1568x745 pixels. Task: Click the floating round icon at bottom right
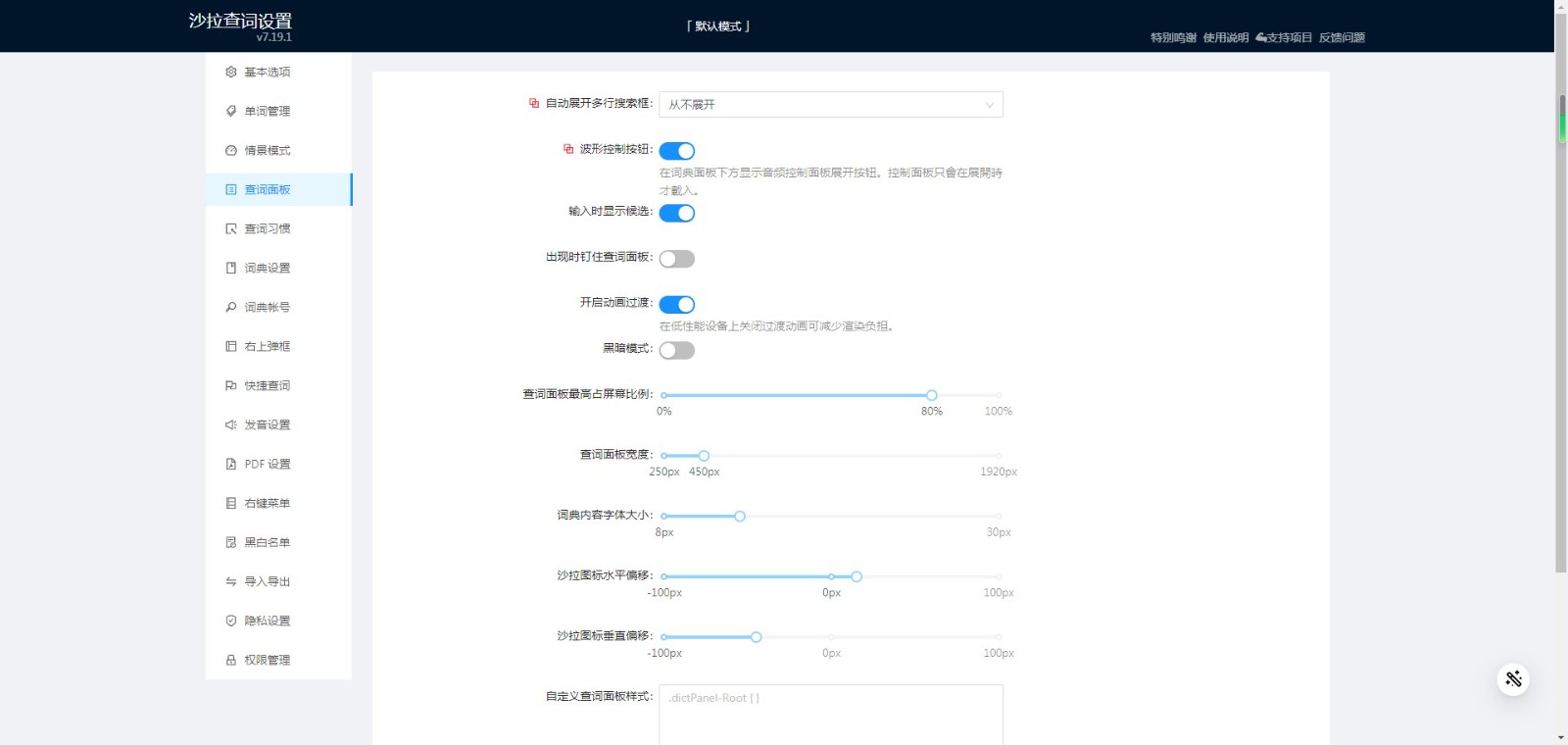1513,679
